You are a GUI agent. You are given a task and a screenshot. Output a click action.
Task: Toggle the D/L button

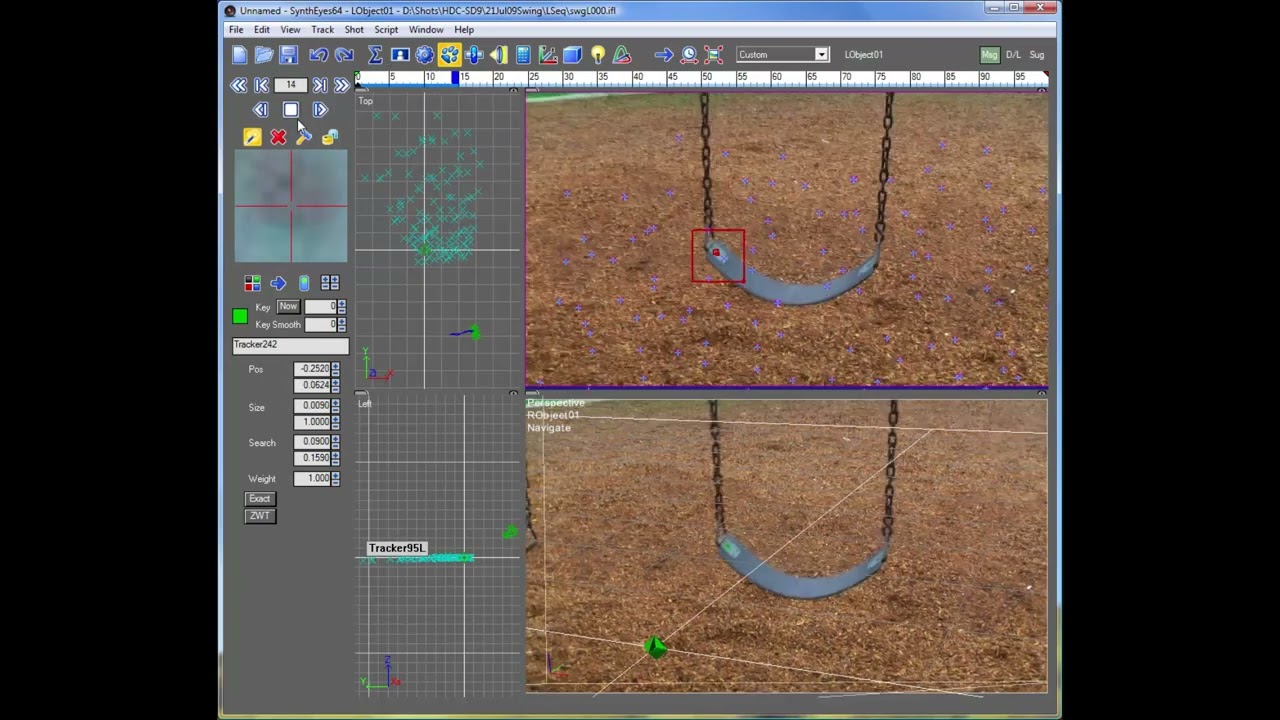tap(1013, 55)
